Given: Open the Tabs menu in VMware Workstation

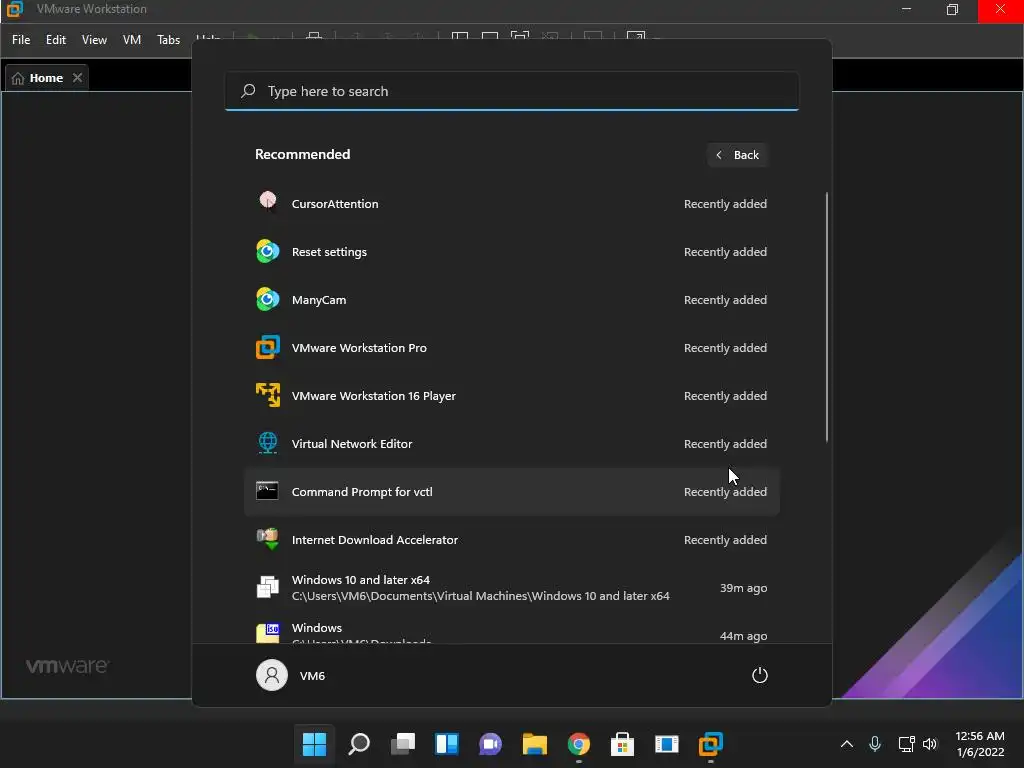Looking at the screenshot, I should coord(168,40).
